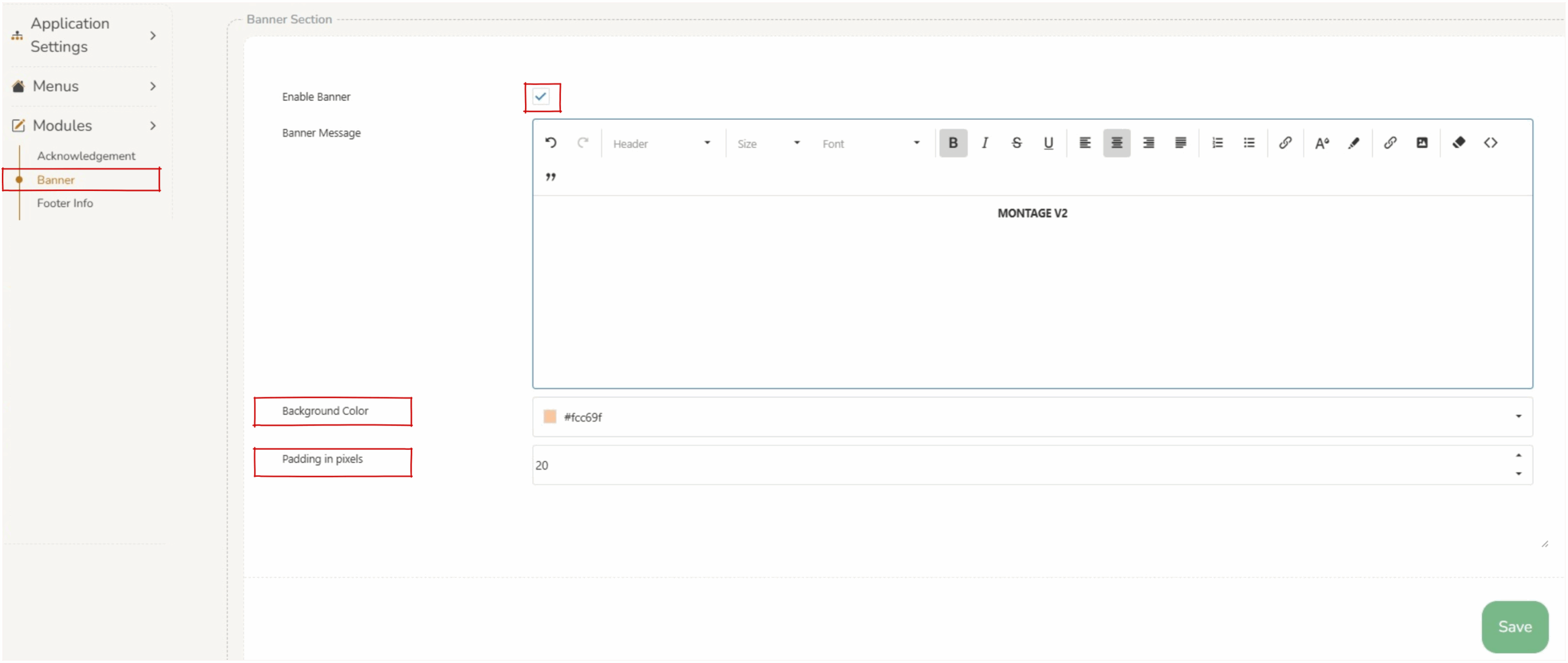Image resolution: width=1568 pixels, height=663 pixels.
Task: Expand the Background Color dropdown arrow
Action: tap(1518, 416)
